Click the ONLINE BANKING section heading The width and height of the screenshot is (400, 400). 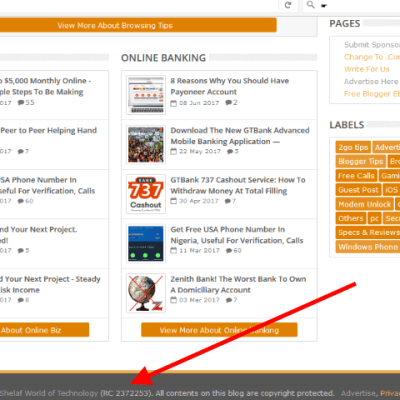tap(163, 58)
